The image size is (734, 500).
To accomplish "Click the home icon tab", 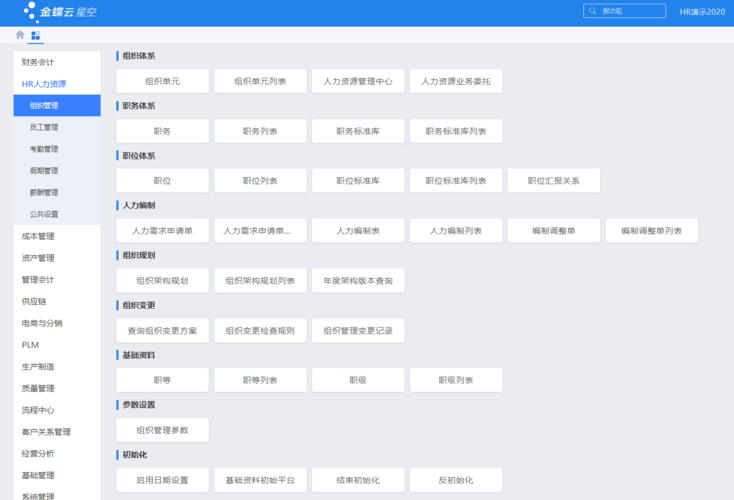I will coord(20,35).
